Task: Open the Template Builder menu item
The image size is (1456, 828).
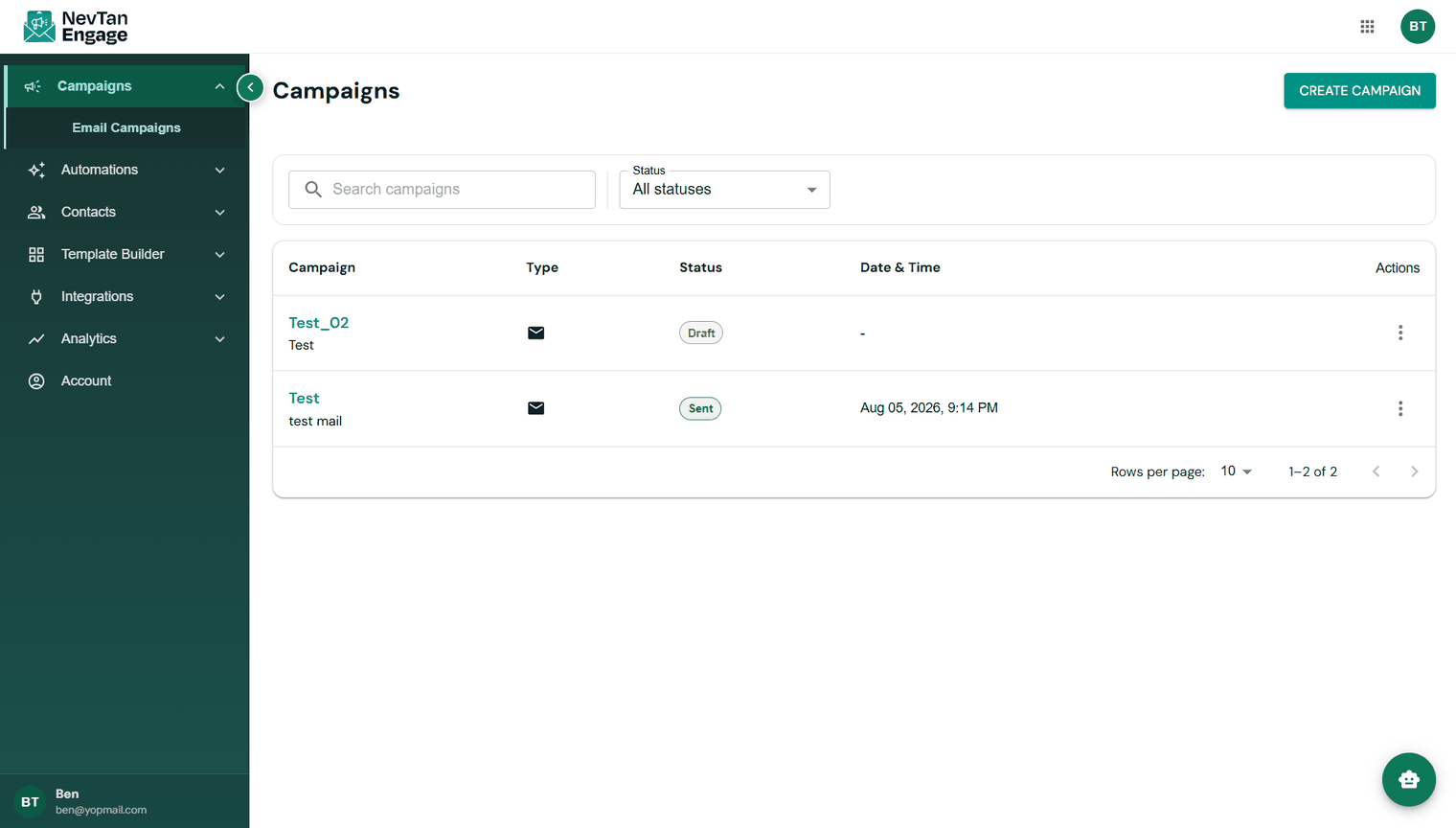Action: click(x=125, y=254)
